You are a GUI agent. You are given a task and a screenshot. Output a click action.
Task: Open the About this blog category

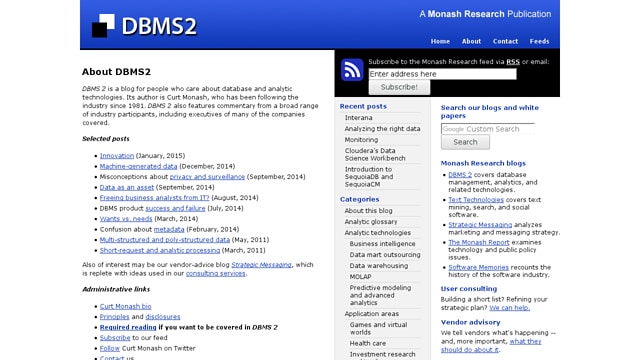368,211
